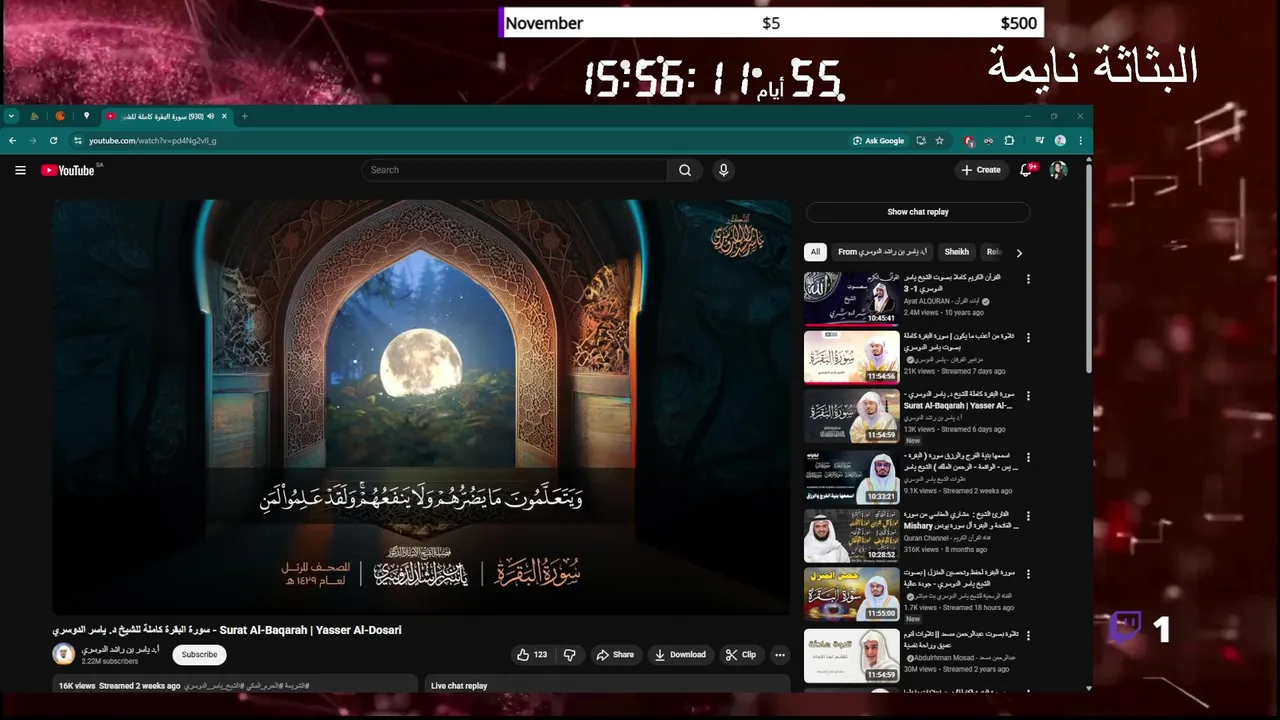1280x720 pixels.
Task: Open options for Abdulrhman Mosad video
Action: pos(1028,634)
